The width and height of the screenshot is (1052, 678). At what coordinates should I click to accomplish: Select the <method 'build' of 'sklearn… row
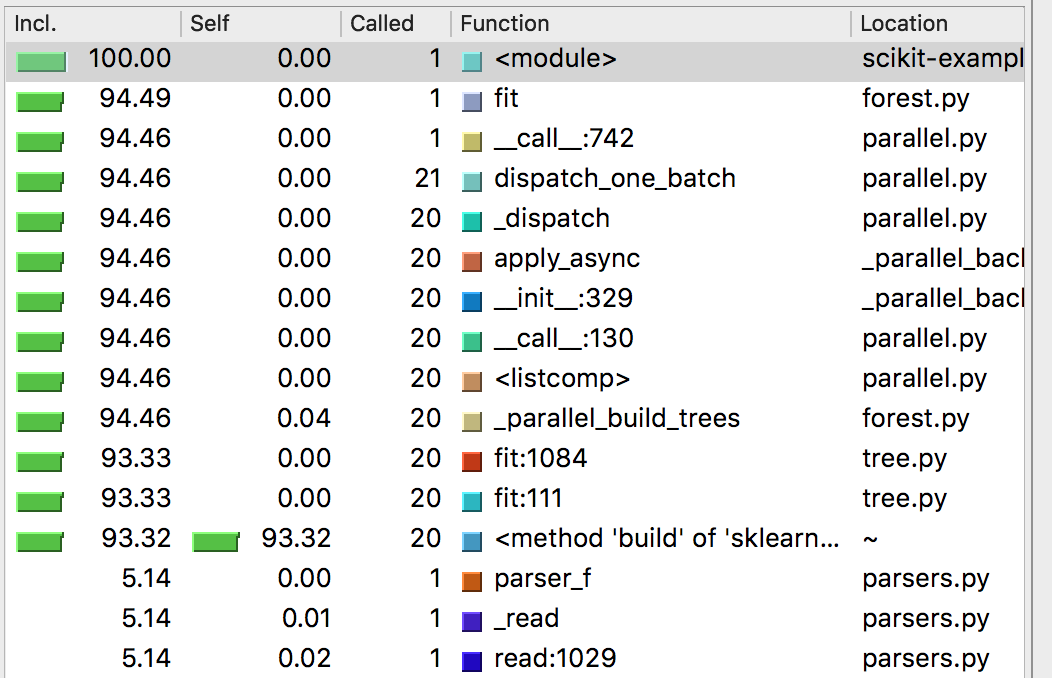pos(666,539)
